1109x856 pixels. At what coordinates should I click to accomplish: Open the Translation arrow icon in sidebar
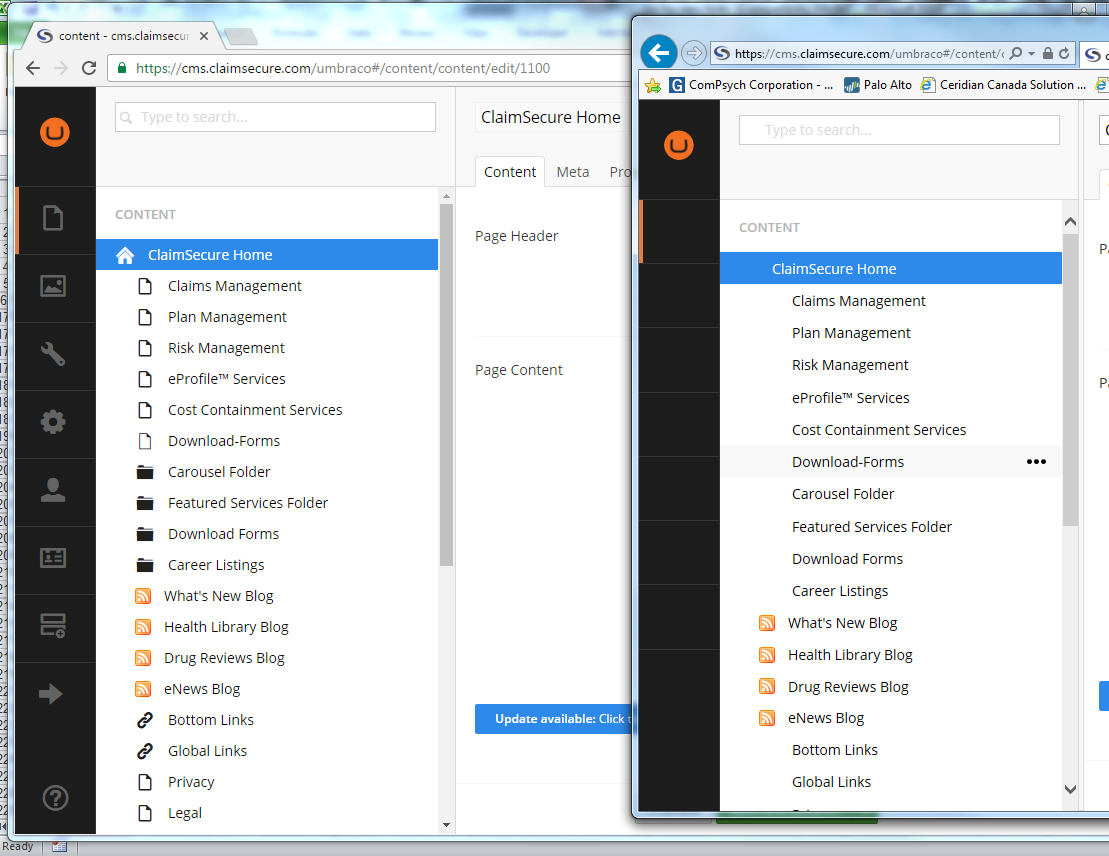pyautogui.click(x=51, y=693)
